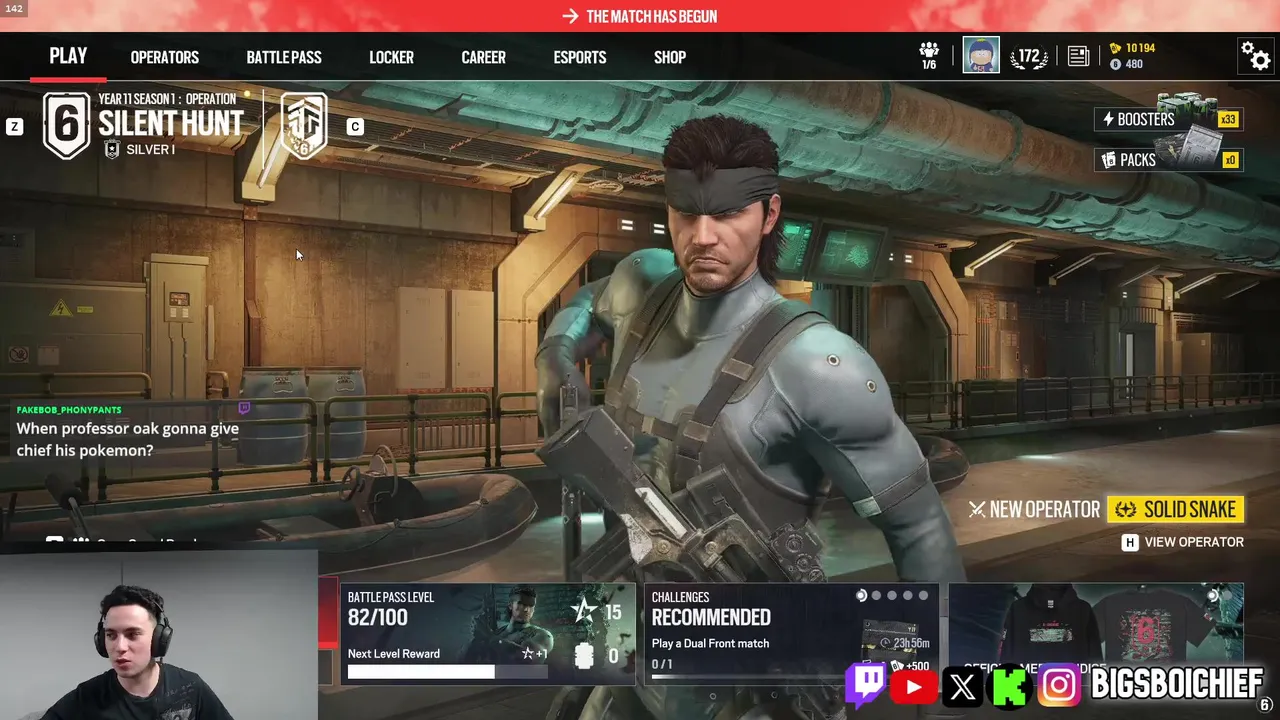Open the squad members icon showing 1/6
Screen dimensions: 1280x720
[929, 56]
